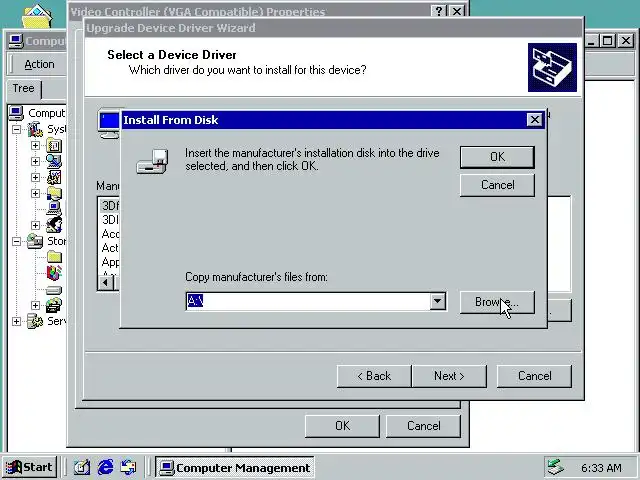Screen dimensions: 640x480
Task: Expand the Removable Storage tree node
Action: (36, 305)
